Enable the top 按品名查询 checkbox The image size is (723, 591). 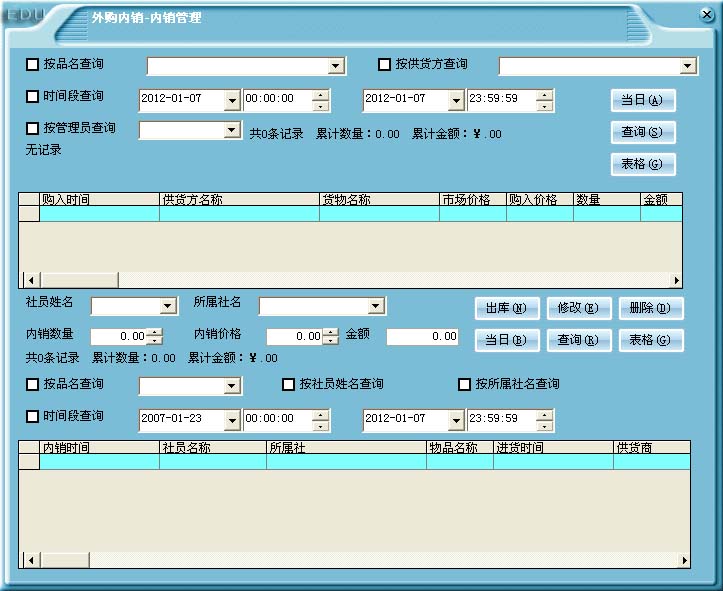[32, 65]
